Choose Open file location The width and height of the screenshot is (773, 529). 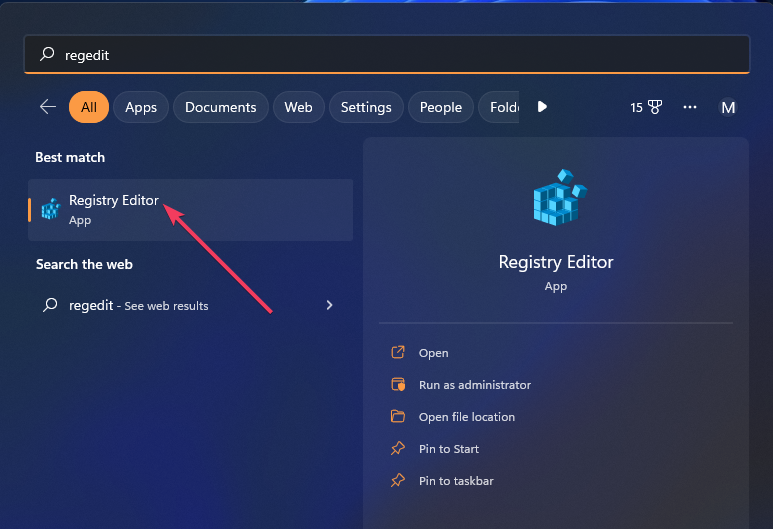[x=467, y=417]
